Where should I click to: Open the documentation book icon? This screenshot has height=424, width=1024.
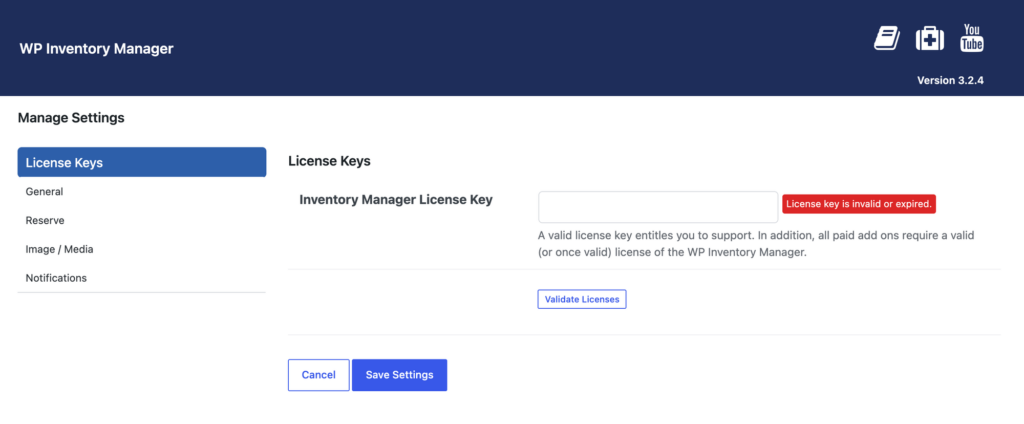pyautogui.click(x=887, y=39)
